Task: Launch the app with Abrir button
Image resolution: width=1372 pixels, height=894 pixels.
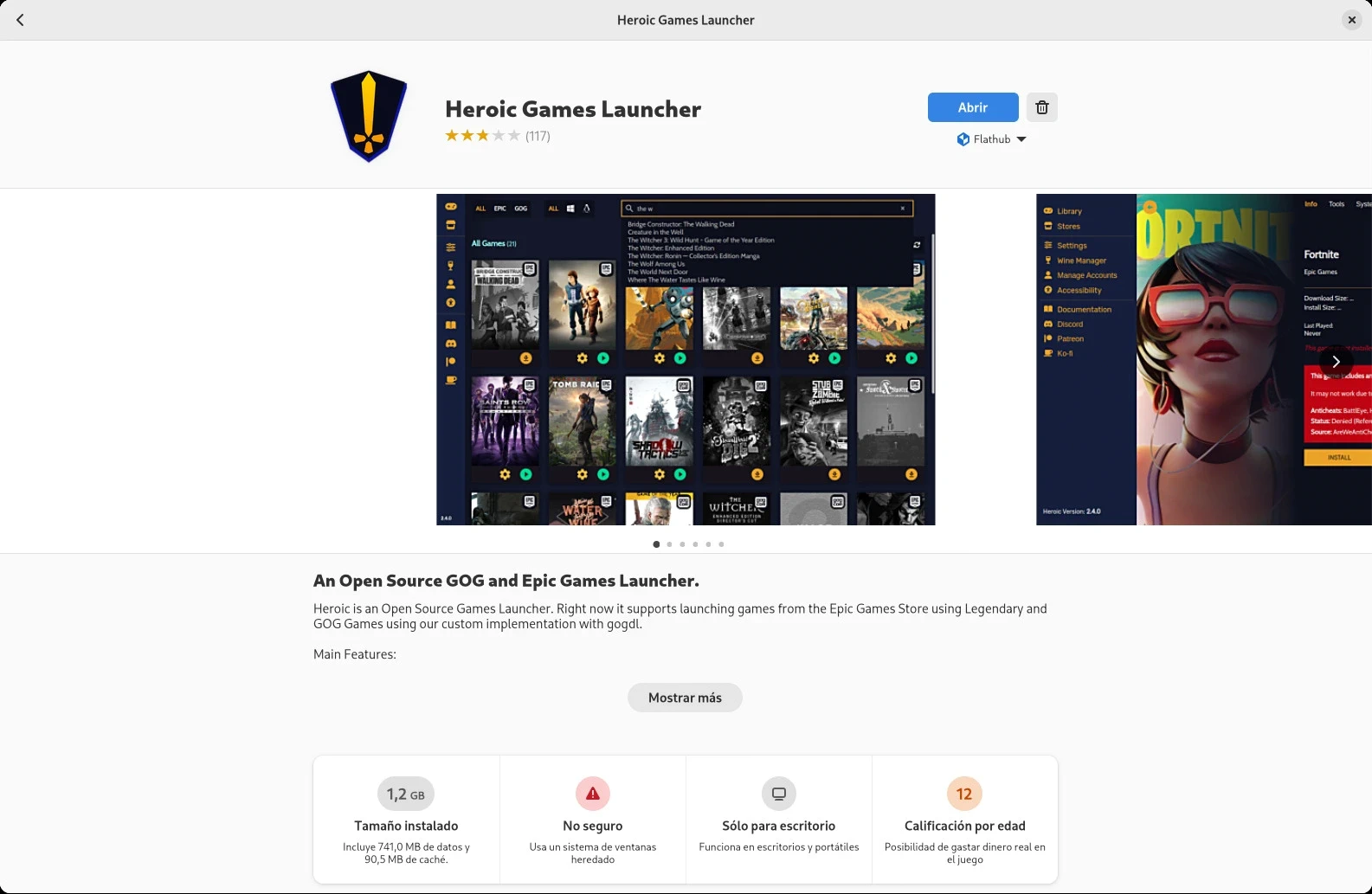Action: [x=973, y=107]
